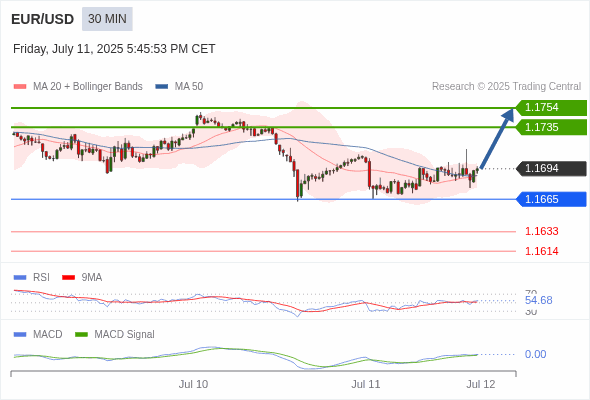Click the EUR/USD pair title
Image resolution: width=590 pixels, height=400 pixels.
coord(43,19)
